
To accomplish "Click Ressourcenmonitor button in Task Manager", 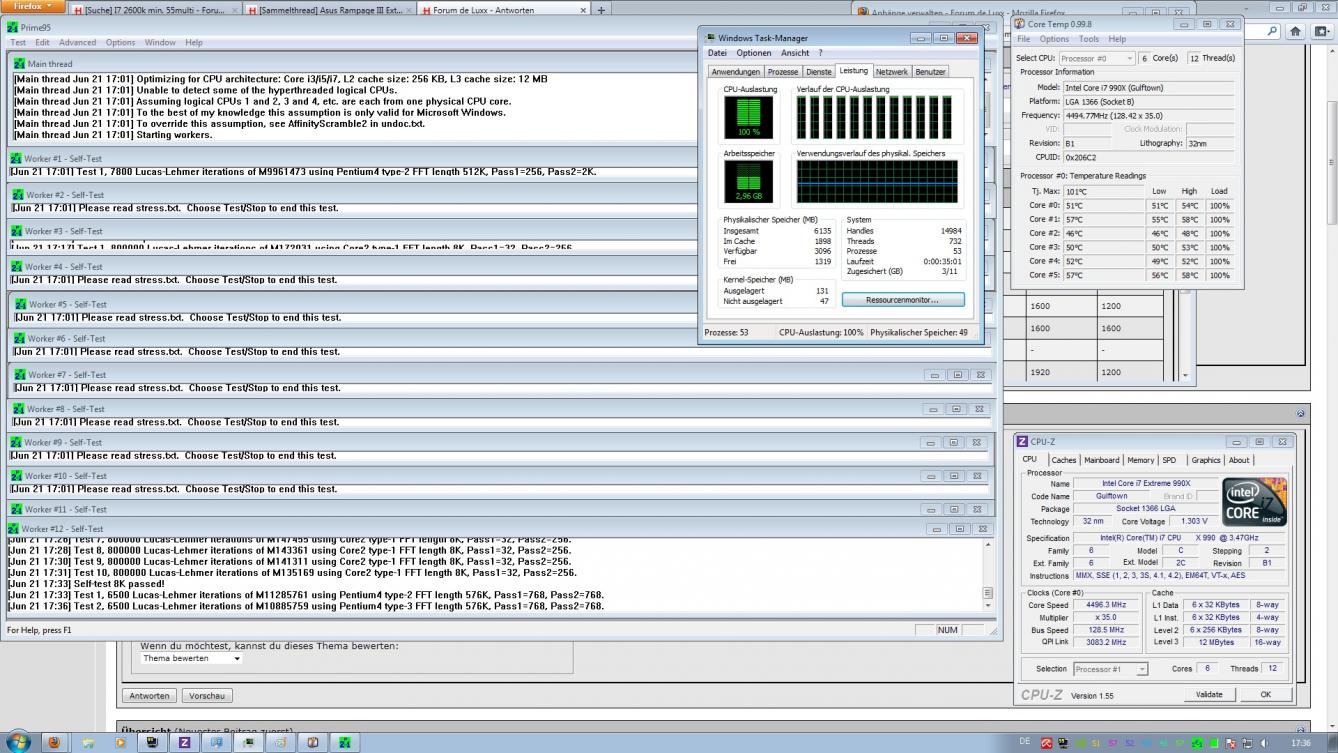I will click(x=903, y=299).
